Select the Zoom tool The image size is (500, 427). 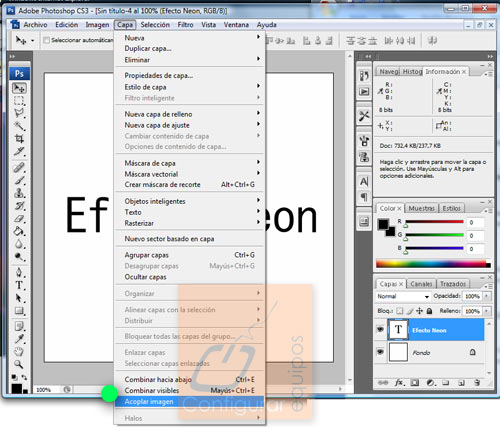pos(19,364)
